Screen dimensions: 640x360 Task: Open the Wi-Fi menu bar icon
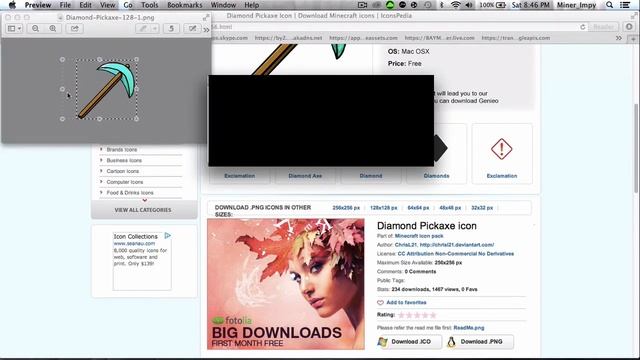456,5
